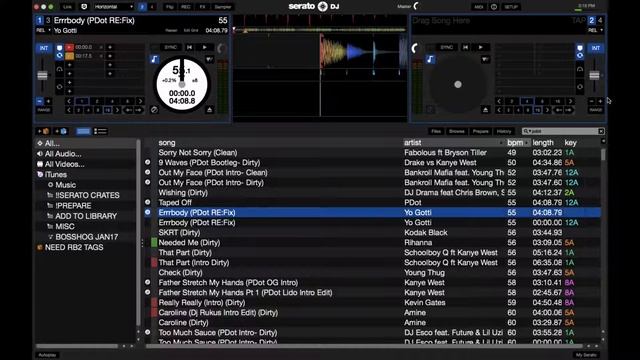The height and width of the screenshot is (360, 640).
Task: Switch to the detailed list view icon
Action: pos(100,131)
